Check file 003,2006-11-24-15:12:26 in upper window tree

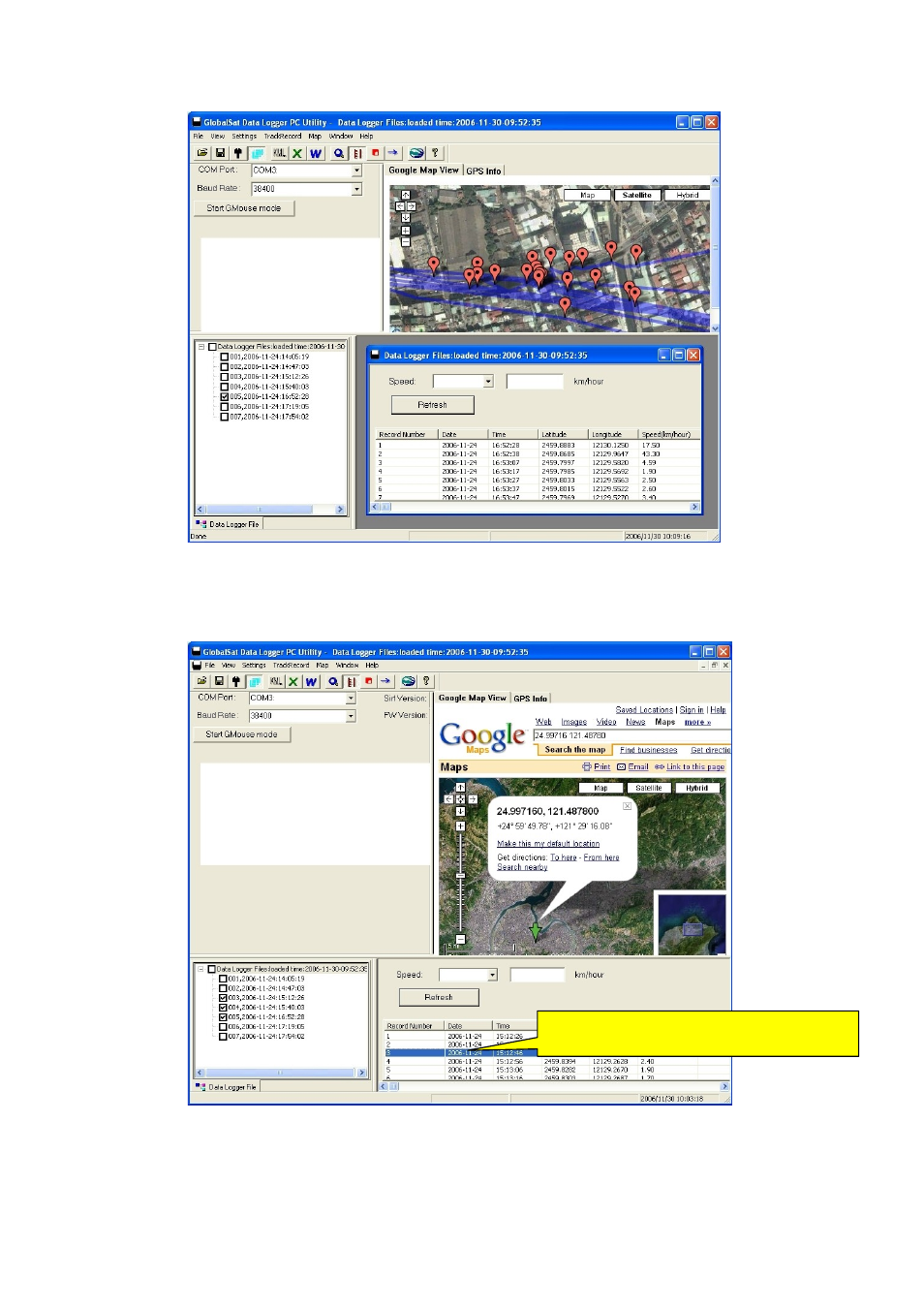[x=225, y=377]
